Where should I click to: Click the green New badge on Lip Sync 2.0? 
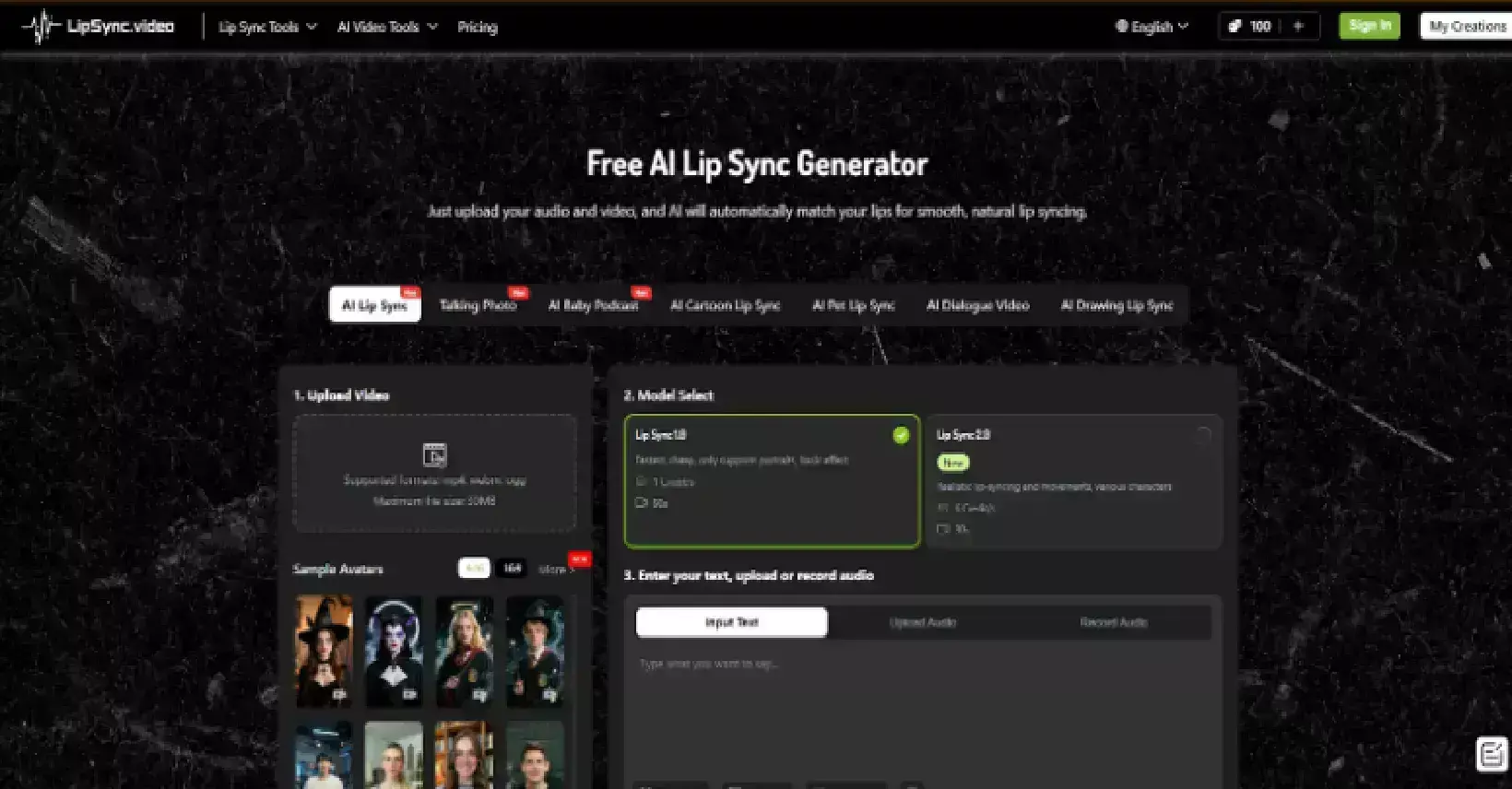pos(953,463)
